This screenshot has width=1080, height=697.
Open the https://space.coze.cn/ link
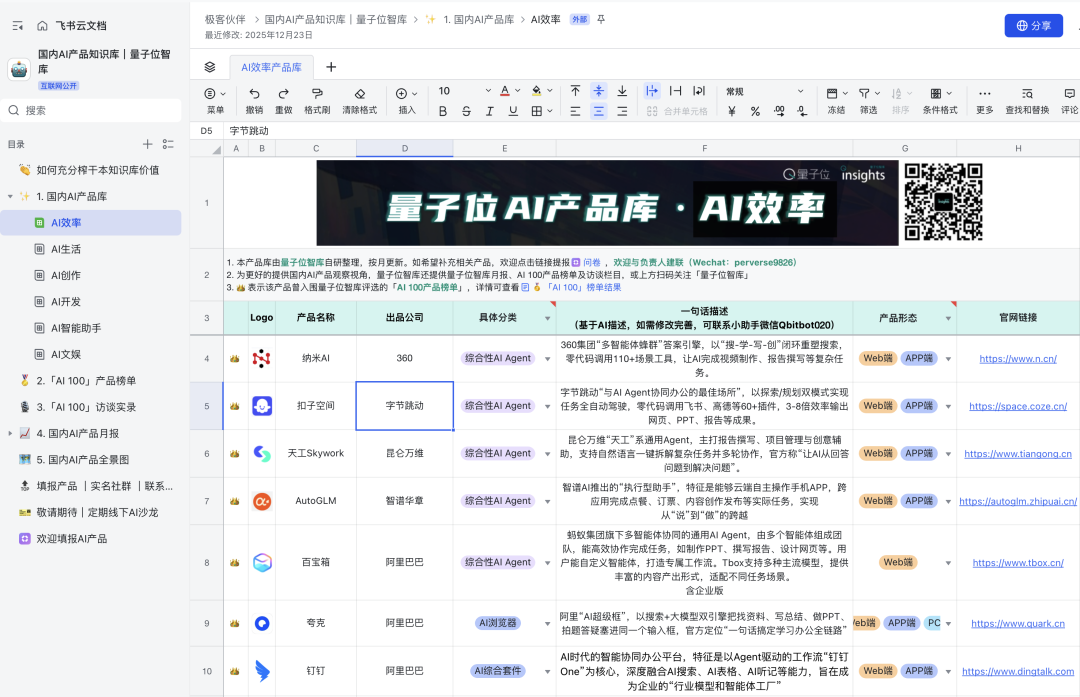[x=1017, y=406]
